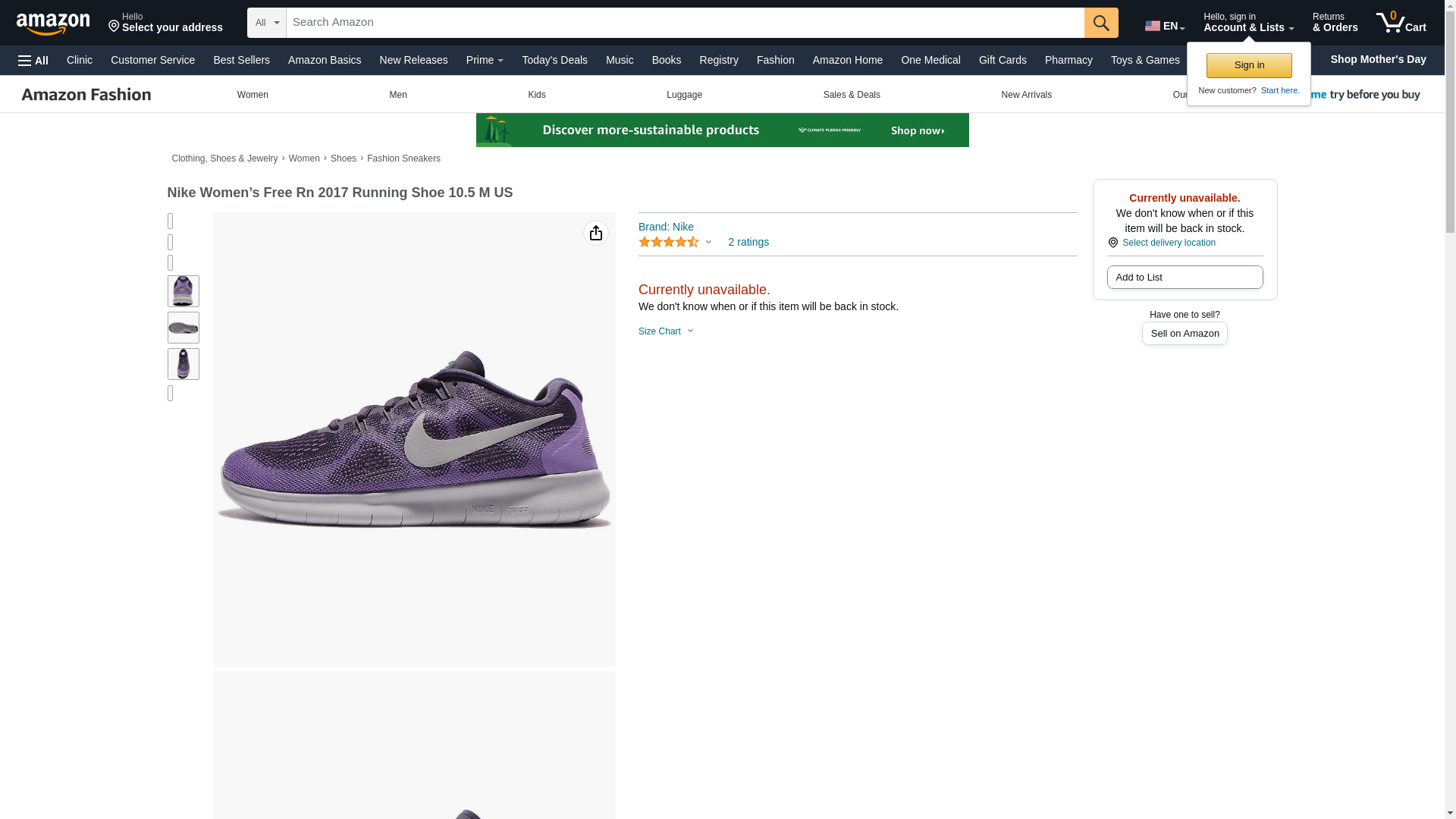Click into the Search Amazon field
The image size is (1456, 819).
click(685, 23)
